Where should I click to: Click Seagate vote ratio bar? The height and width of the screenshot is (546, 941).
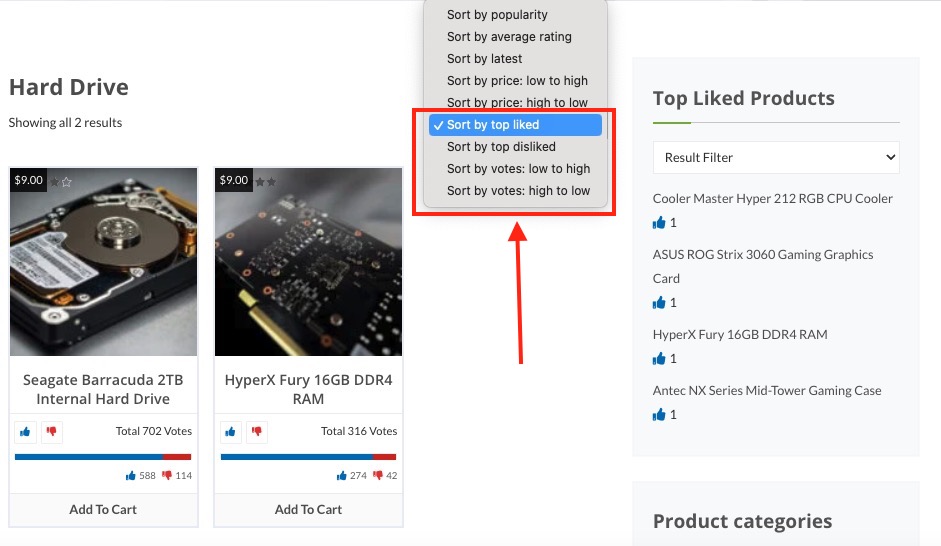(x=103, y=457)
